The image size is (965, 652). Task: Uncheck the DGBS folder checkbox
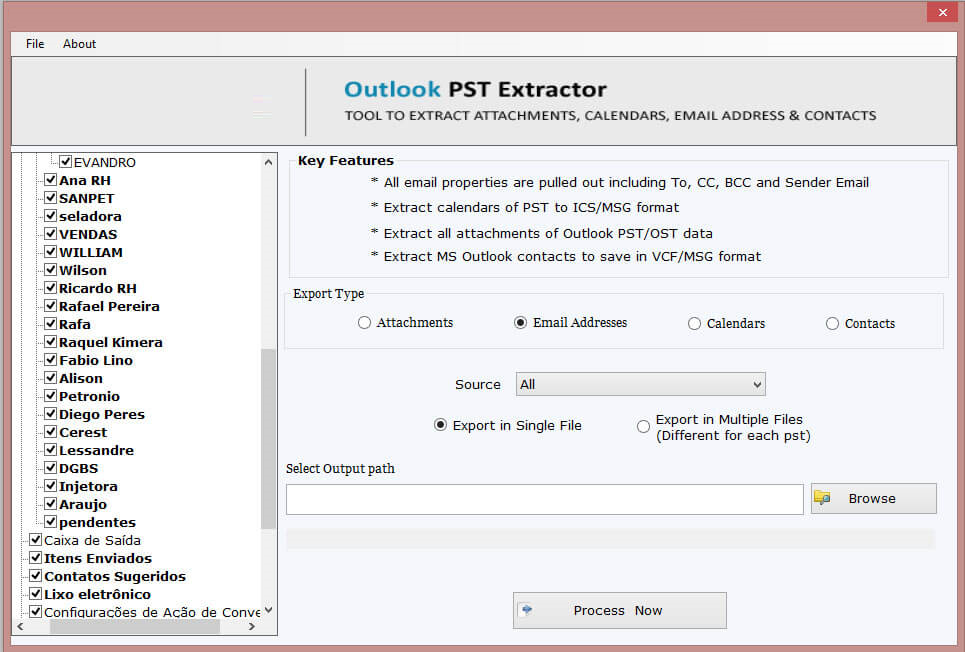pyautogui.click(x=51, y=467)
